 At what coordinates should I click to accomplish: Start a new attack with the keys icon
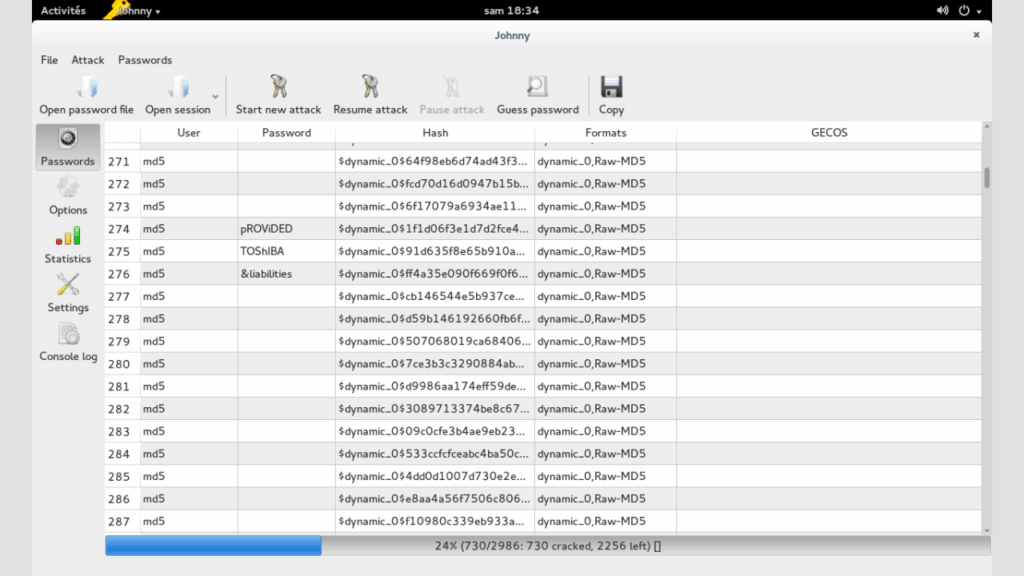point(278,87)
